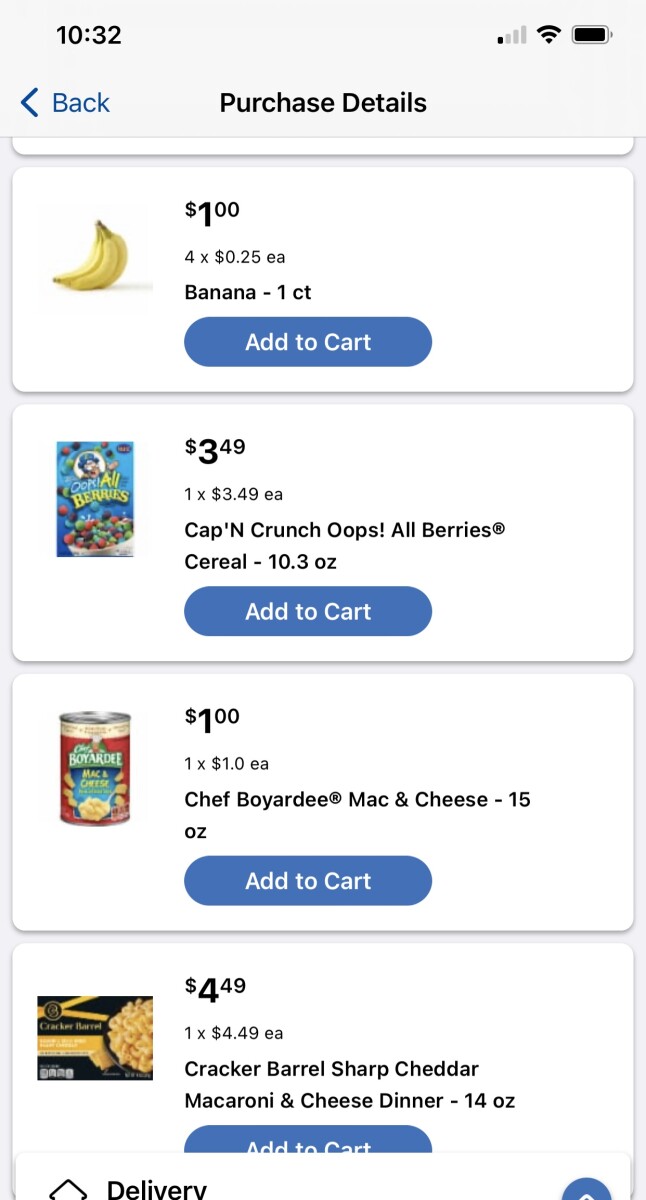Image resolution: width=646 pixels, height=1200 pixels.
Task: Open the Cracker Barrel macaroni box image
Action: click(x=95, y=1037)
